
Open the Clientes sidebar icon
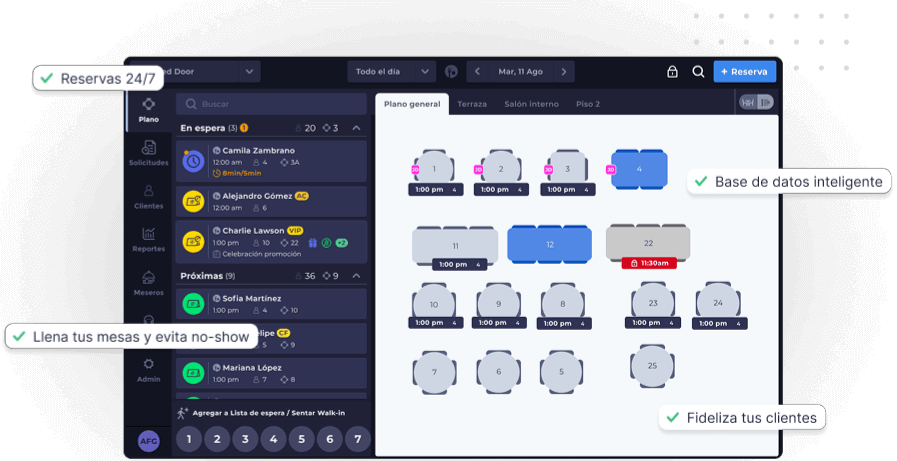148,195
